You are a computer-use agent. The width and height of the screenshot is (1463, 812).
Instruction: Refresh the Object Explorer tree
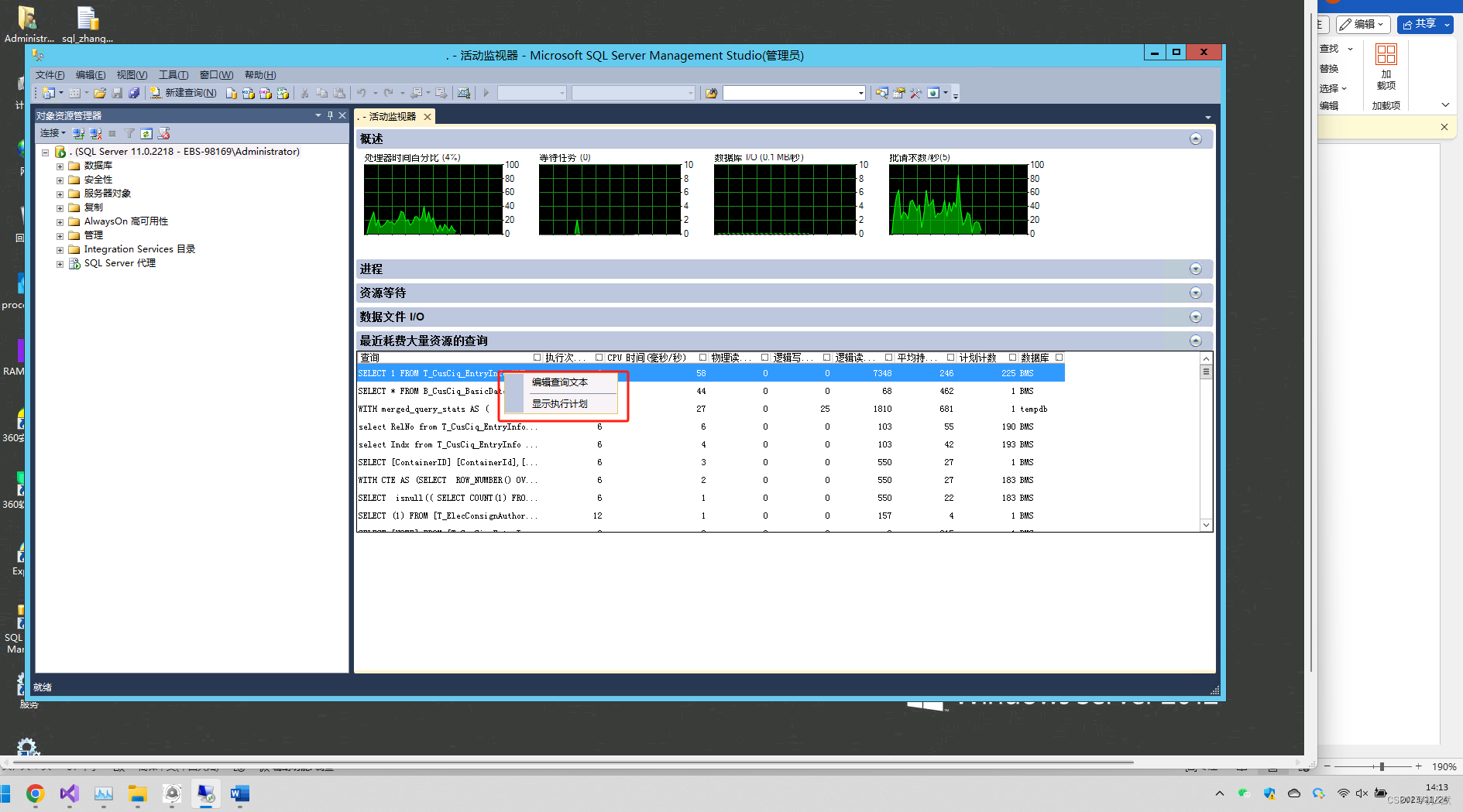tap(146, 133)
